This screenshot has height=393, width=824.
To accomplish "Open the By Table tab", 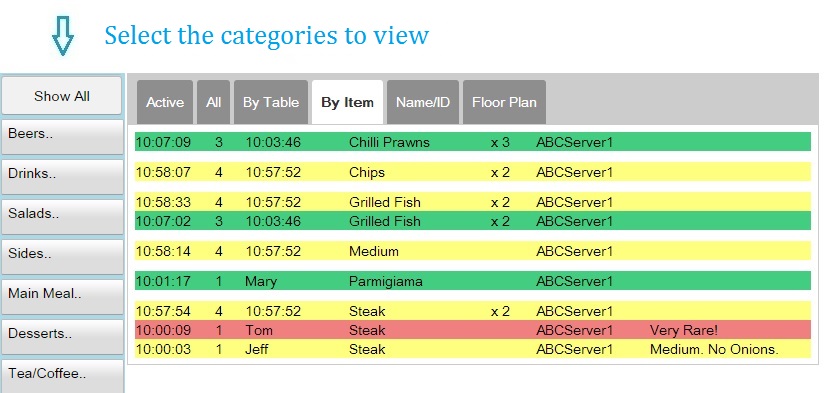I will pyautogui.click(x=271, y=102).
